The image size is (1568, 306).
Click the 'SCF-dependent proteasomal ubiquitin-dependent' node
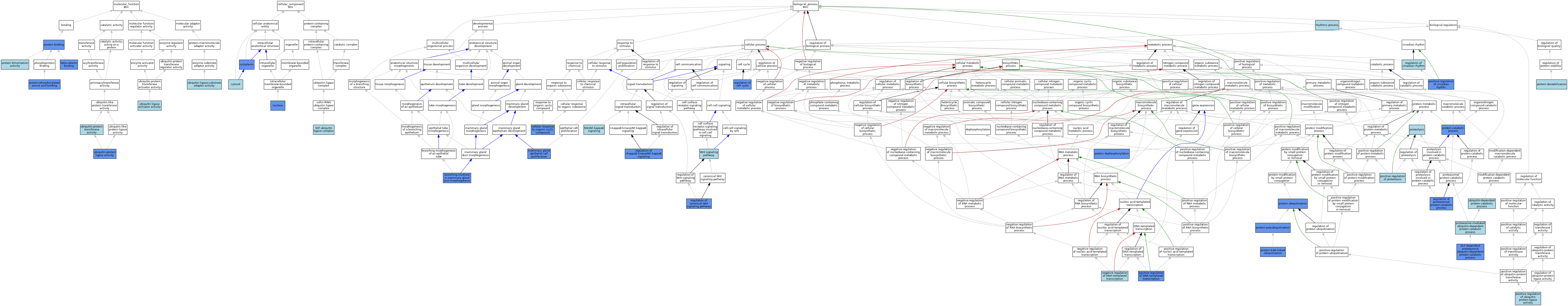coord(1470,251)
